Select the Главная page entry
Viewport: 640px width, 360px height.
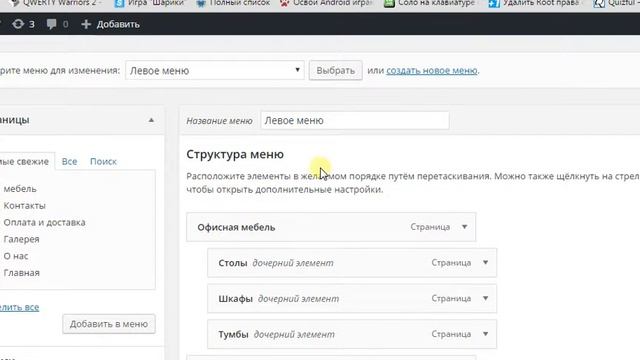[22, 272]
